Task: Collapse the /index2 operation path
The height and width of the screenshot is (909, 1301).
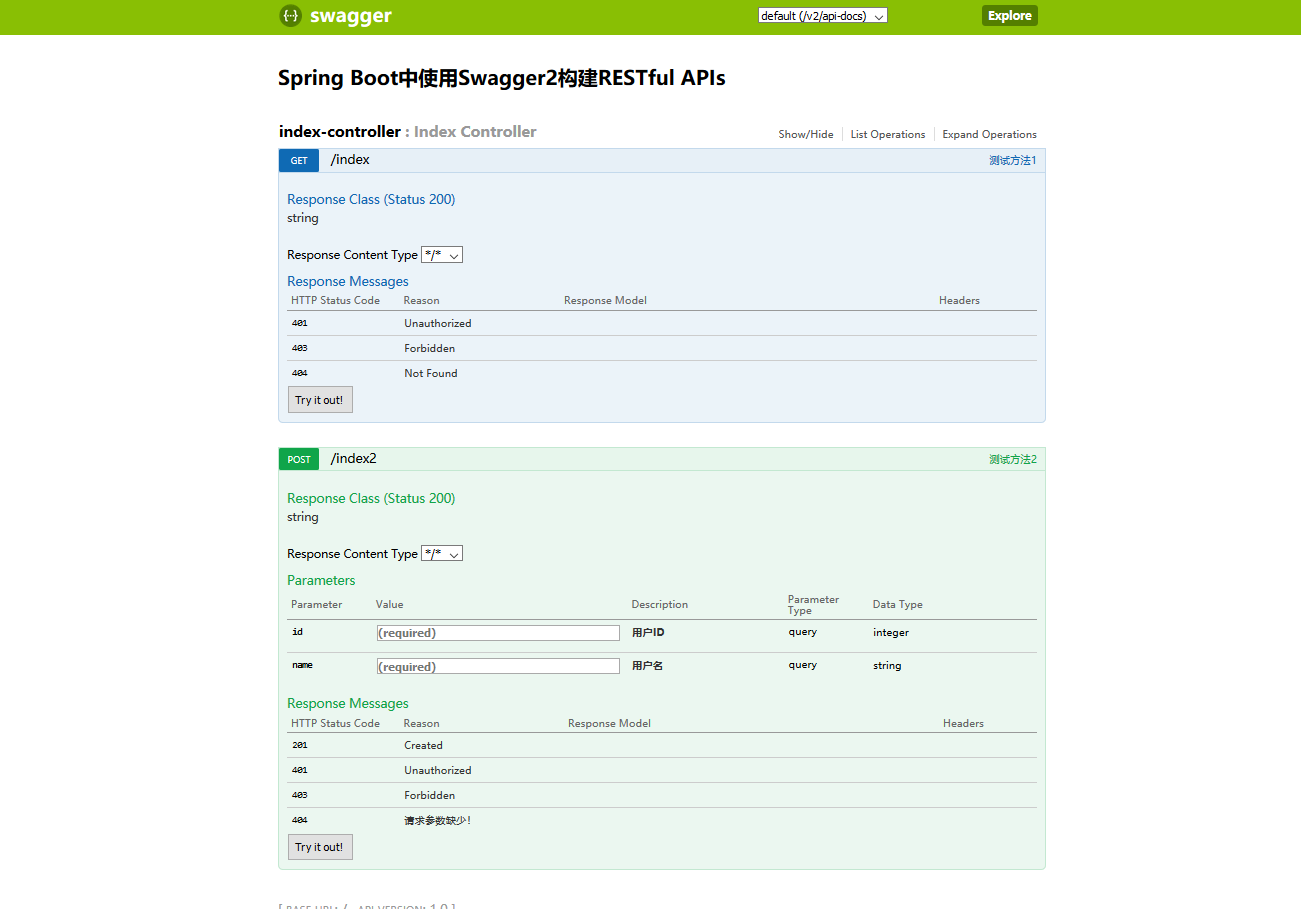Action: [354, 459]
